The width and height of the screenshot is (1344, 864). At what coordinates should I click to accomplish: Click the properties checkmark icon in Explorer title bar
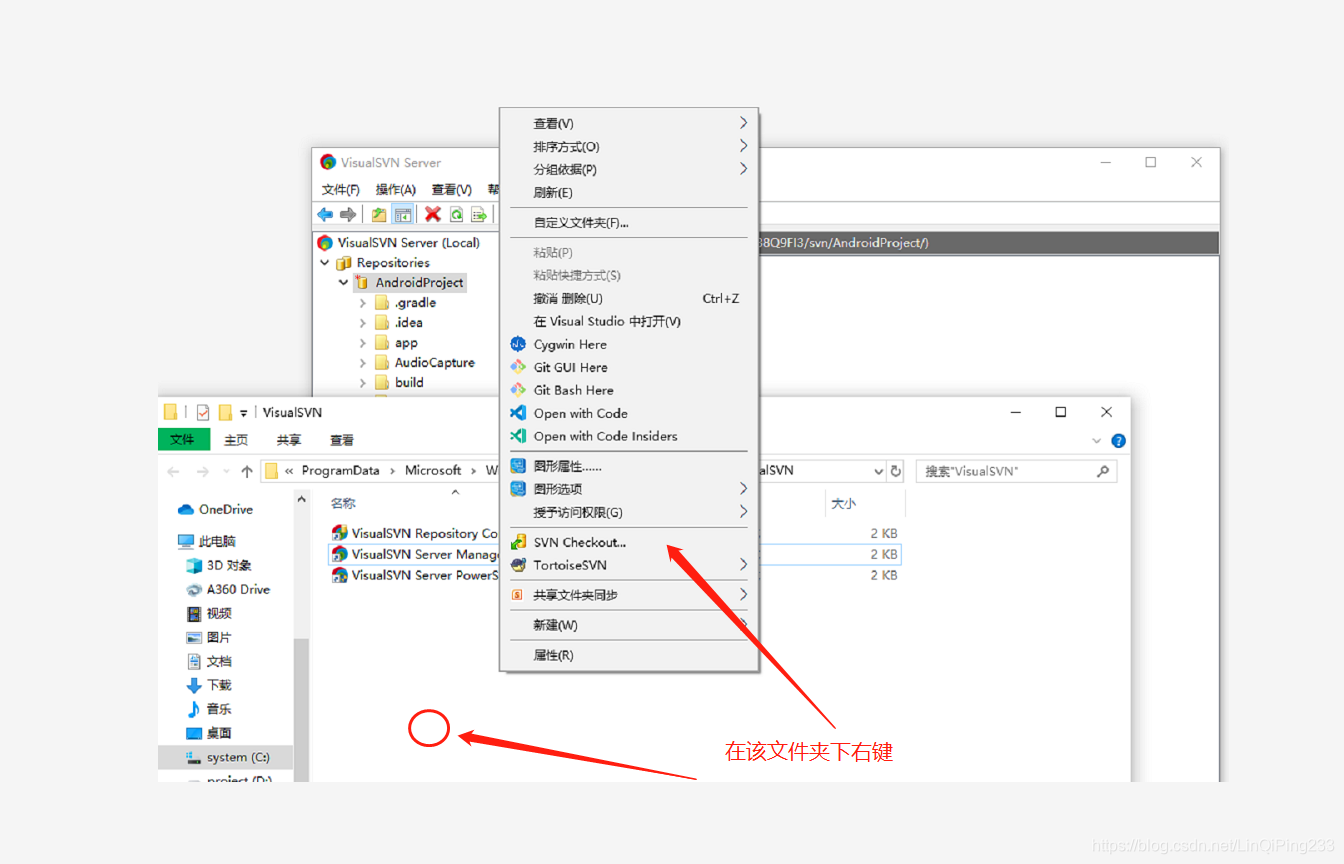pos(203,412)
